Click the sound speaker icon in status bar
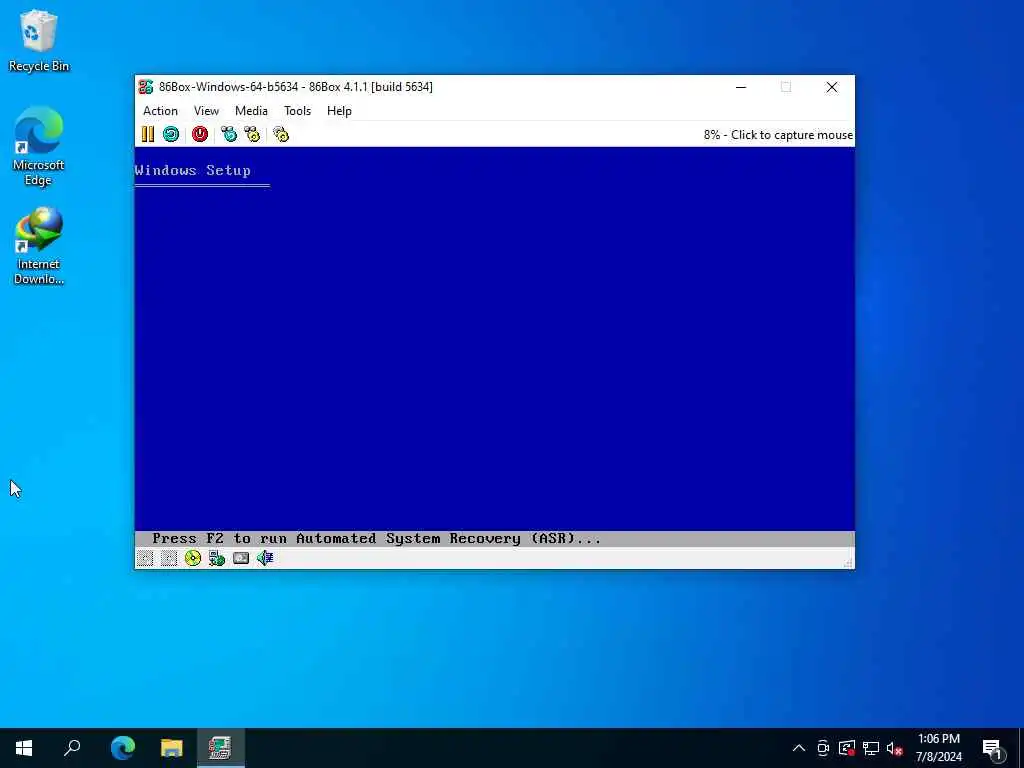The width and height of the screenshot is (1024, 768). 265,558
